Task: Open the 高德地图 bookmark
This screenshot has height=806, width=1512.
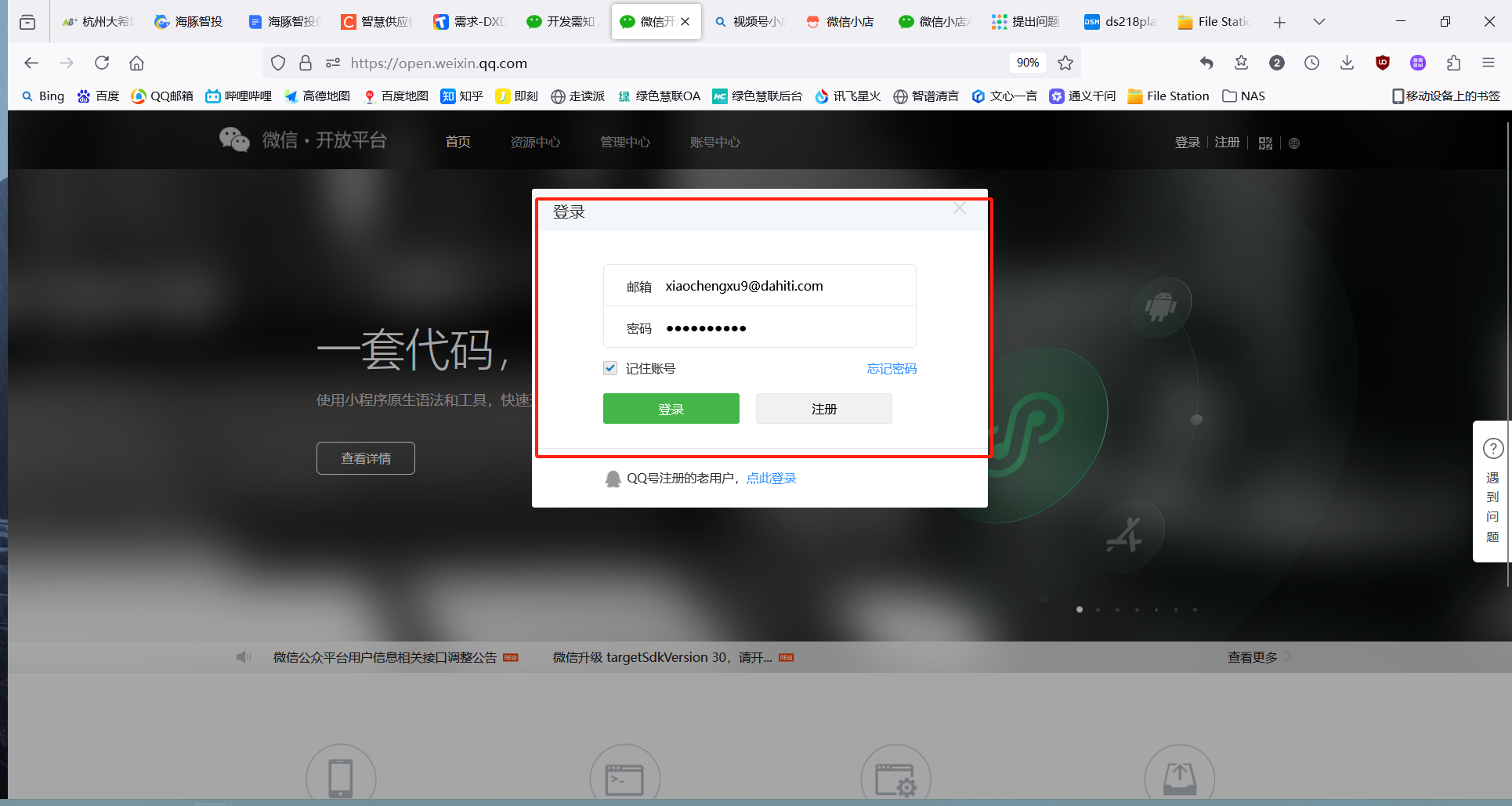Action: point(317,96)
